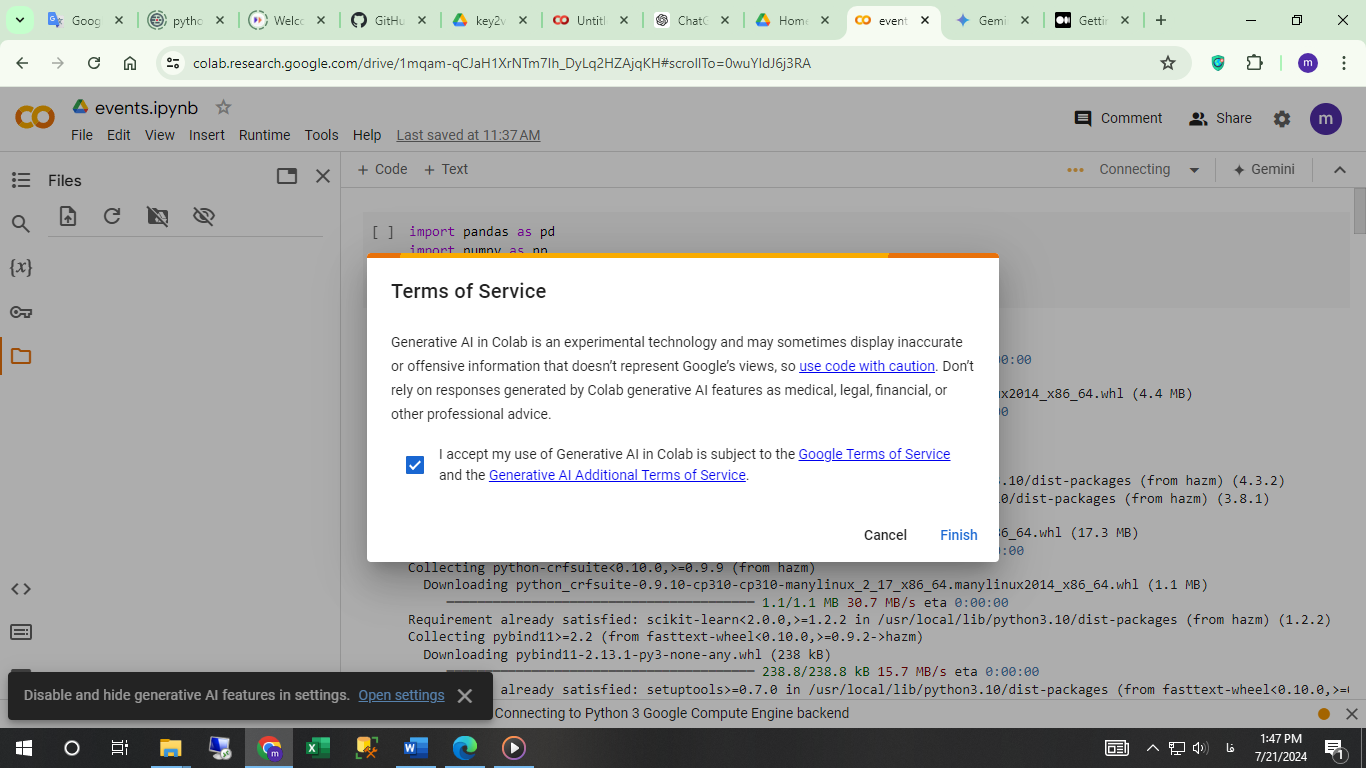Reload the browser page
The width and height of the screenshot is (1366, 768).
[94, 63]
